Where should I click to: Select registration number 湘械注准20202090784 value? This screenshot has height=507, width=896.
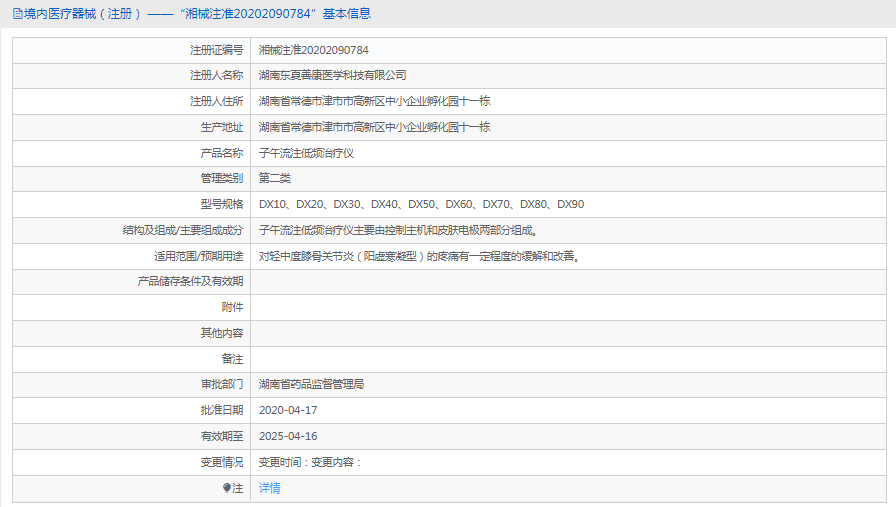coord(314,50)
